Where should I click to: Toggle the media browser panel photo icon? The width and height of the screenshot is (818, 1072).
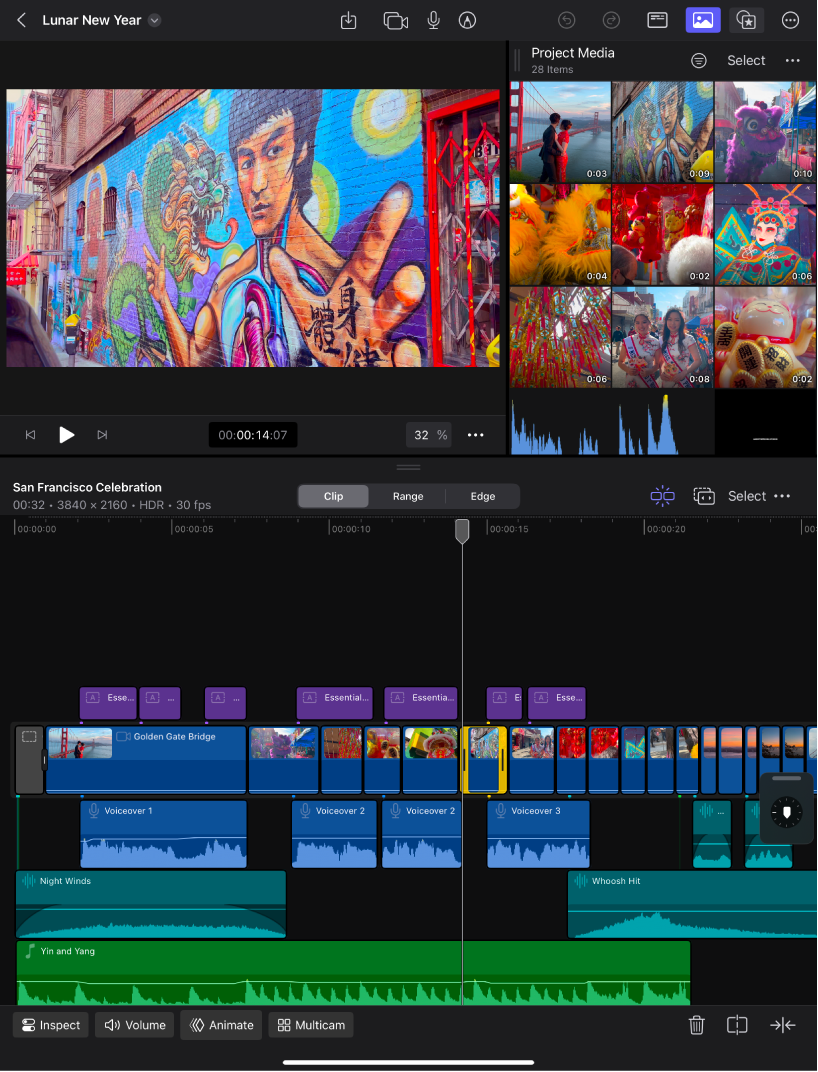[703, 20]
